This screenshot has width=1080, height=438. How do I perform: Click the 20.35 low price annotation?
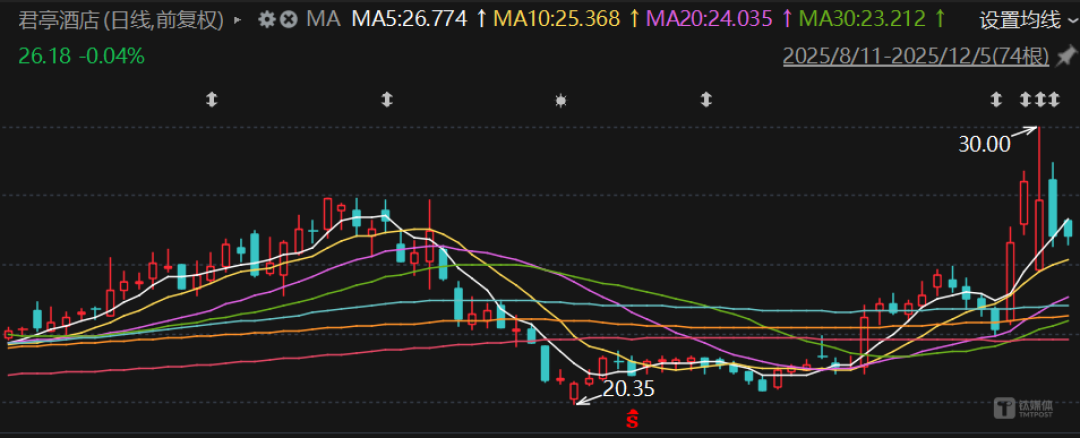[629, 389]
